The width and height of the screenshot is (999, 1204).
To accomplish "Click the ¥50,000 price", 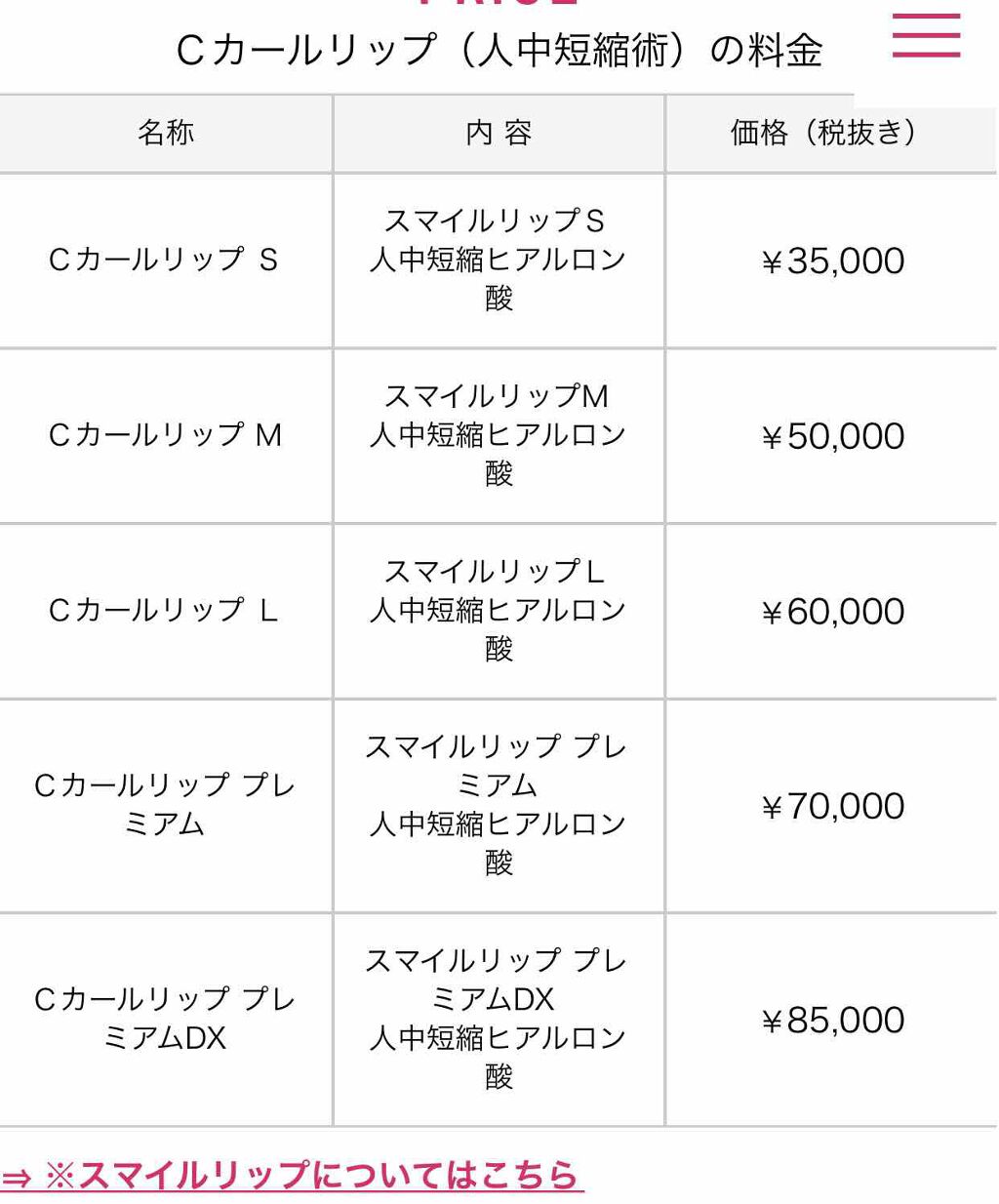I will point(832,436).
